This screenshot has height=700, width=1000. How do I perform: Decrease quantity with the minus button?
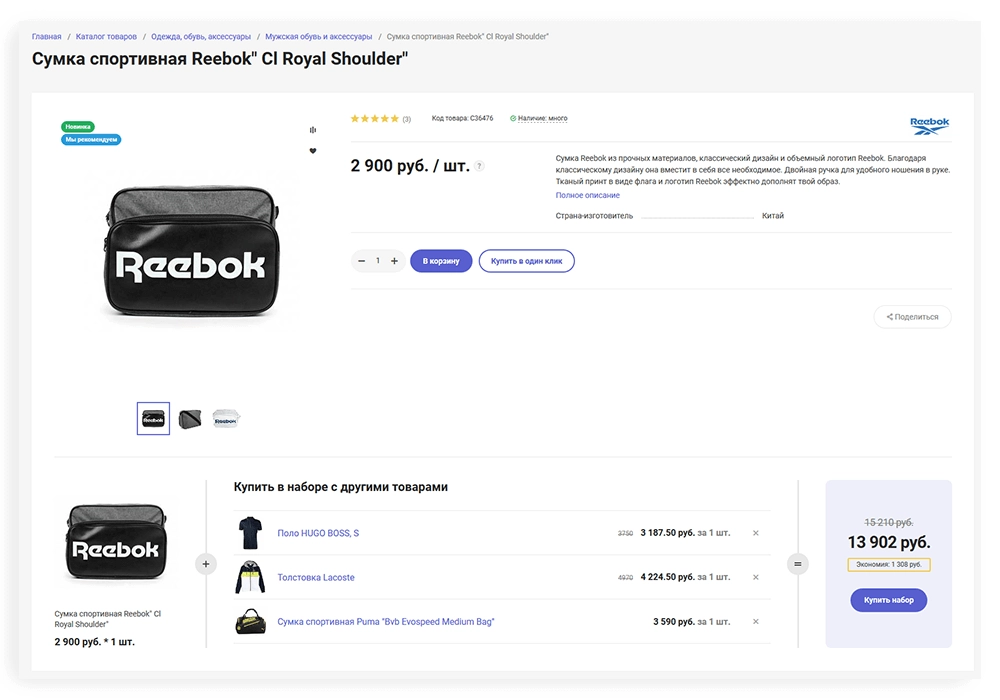click(x=362, y=261)
